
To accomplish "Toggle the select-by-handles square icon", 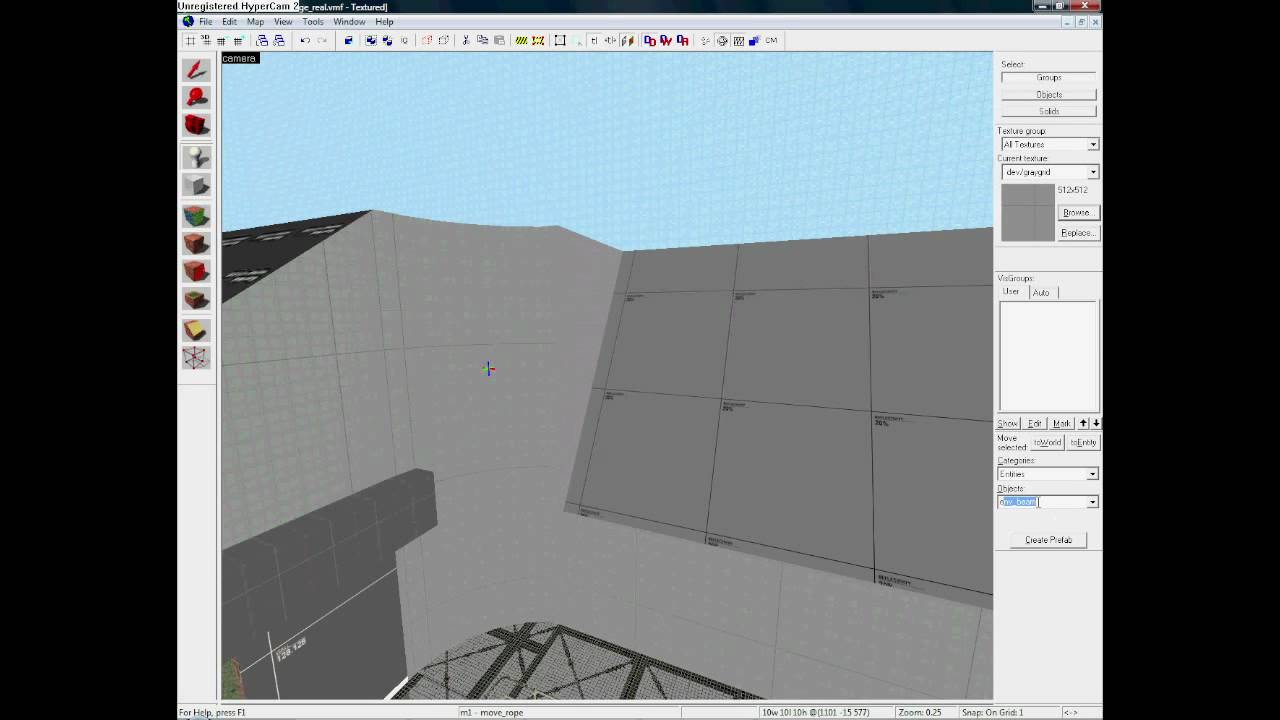I will click(x=560, y=40).
